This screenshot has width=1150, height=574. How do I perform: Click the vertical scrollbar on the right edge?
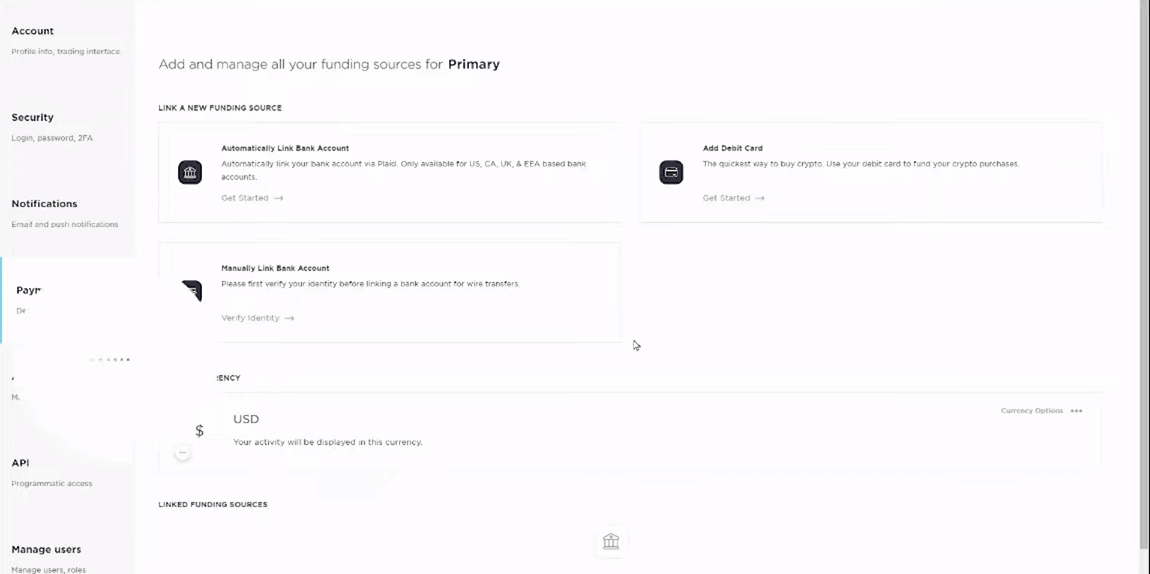click(x=1144, y=270)
